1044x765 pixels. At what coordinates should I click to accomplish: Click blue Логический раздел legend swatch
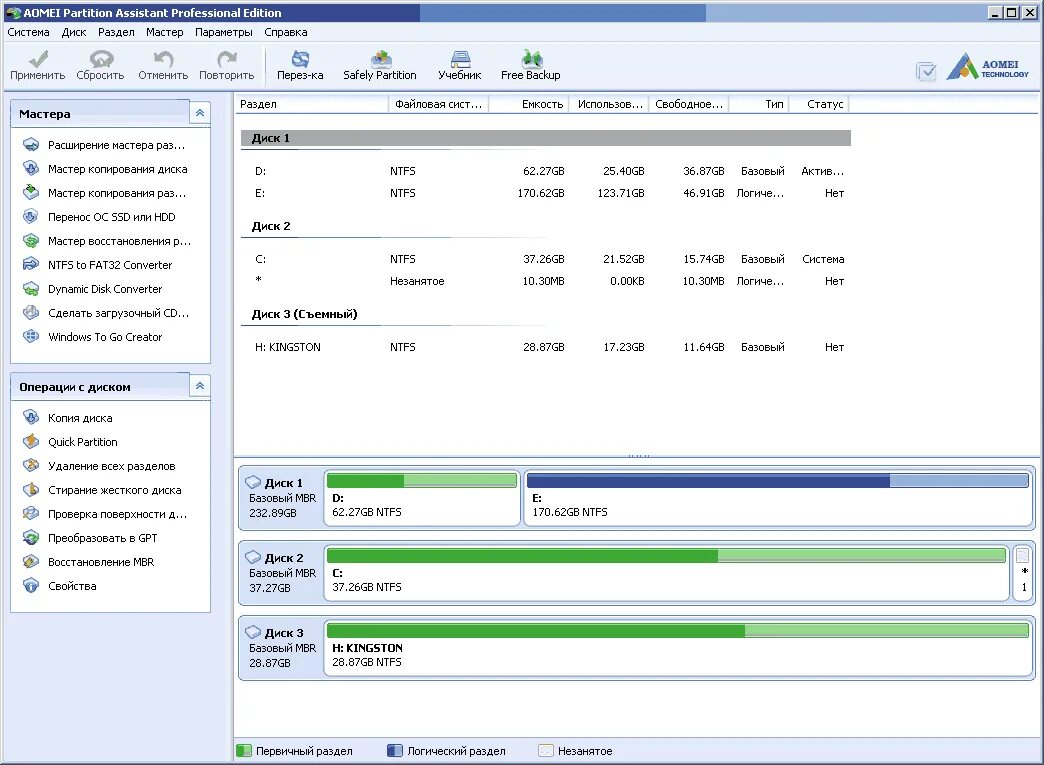tap(395, 750)
